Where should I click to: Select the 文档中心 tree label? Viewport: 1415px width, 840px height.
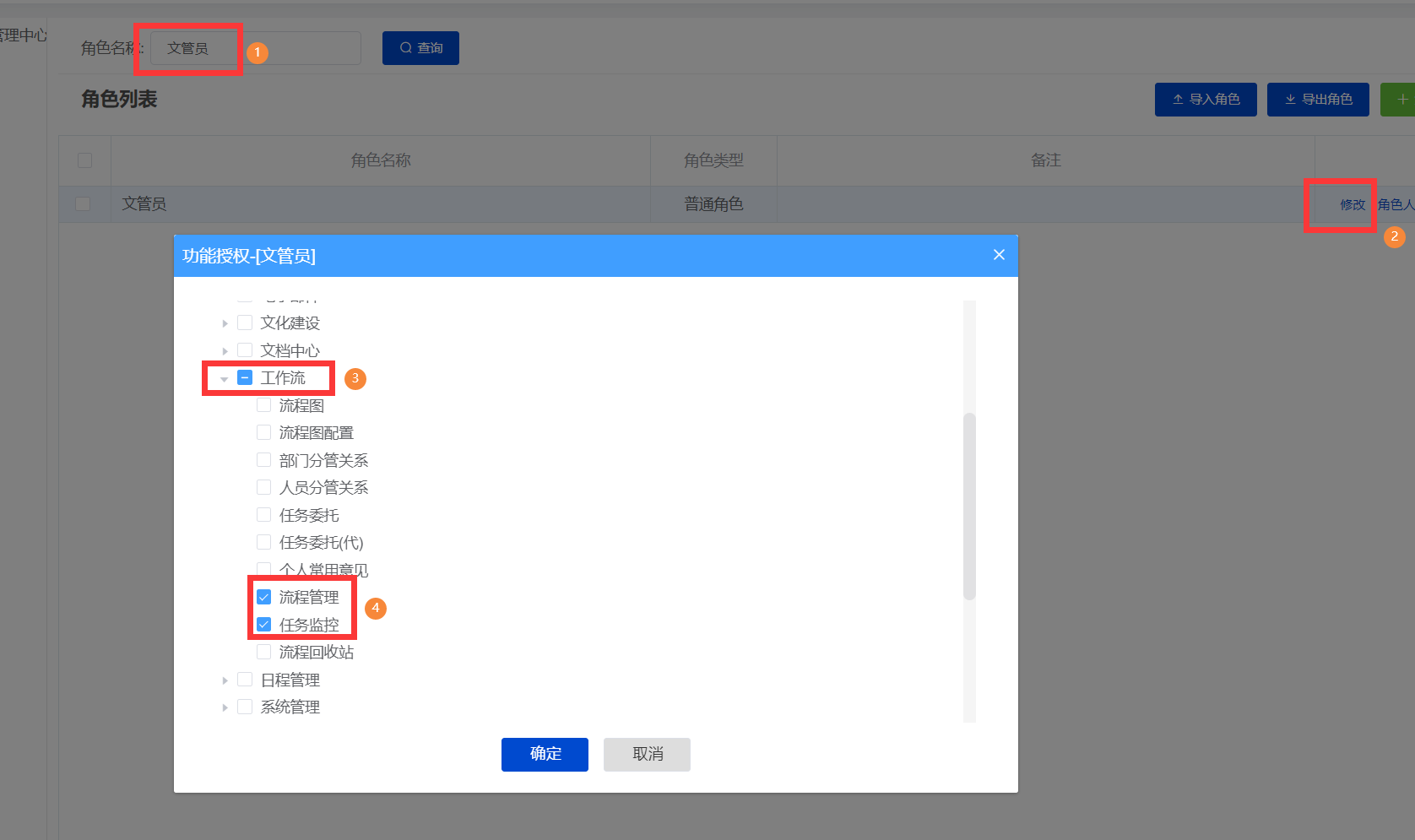pos(290,350)
